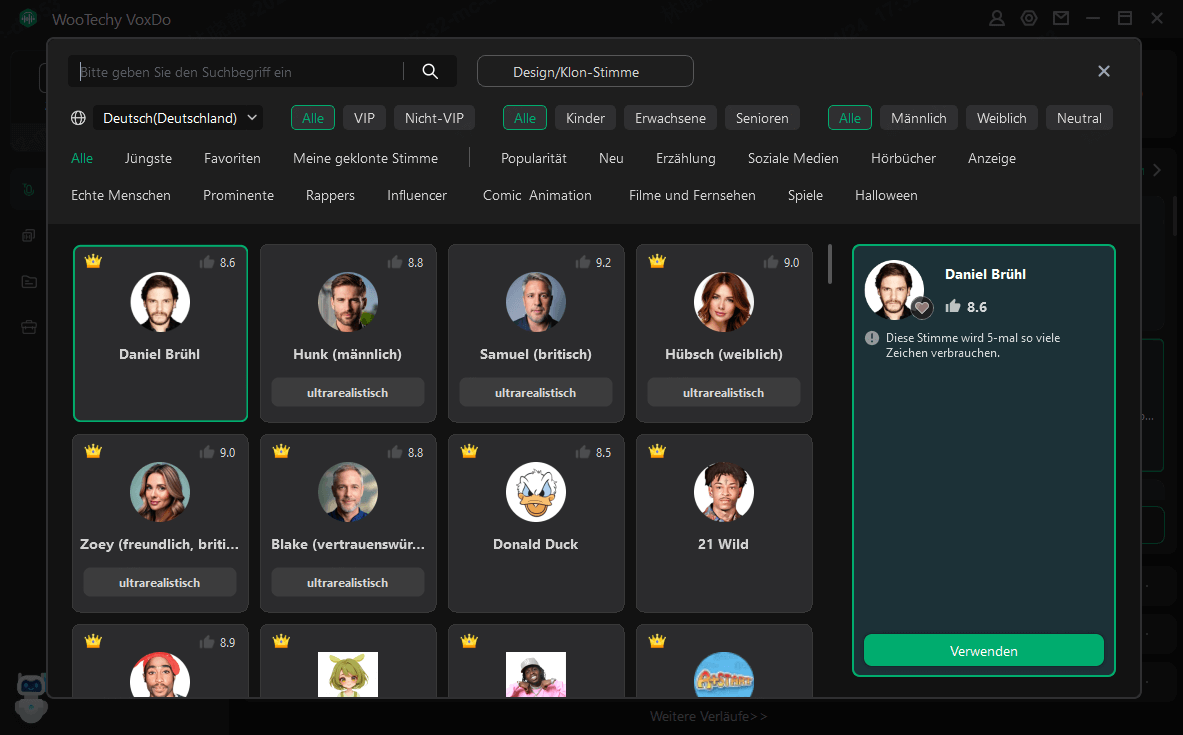Open the settings gear icon
The height and width of the screenshot is (735, 1183).
[x=1029, y=18]
